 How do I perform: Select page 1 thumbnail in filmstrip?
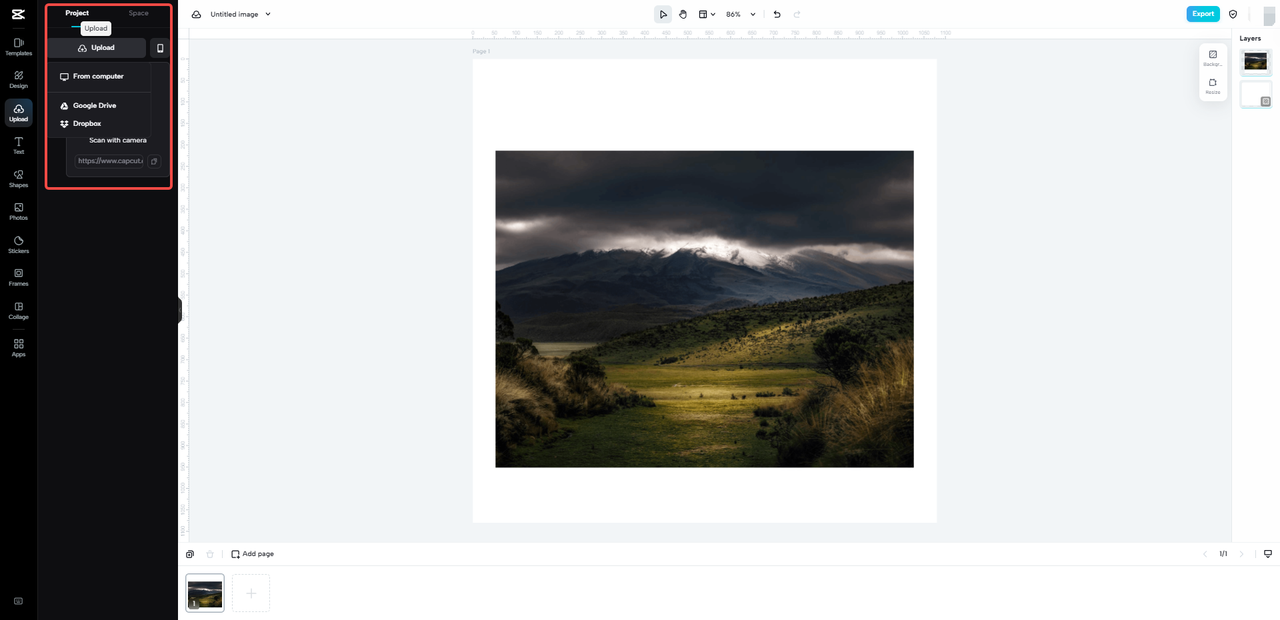(x=205, y=593)
